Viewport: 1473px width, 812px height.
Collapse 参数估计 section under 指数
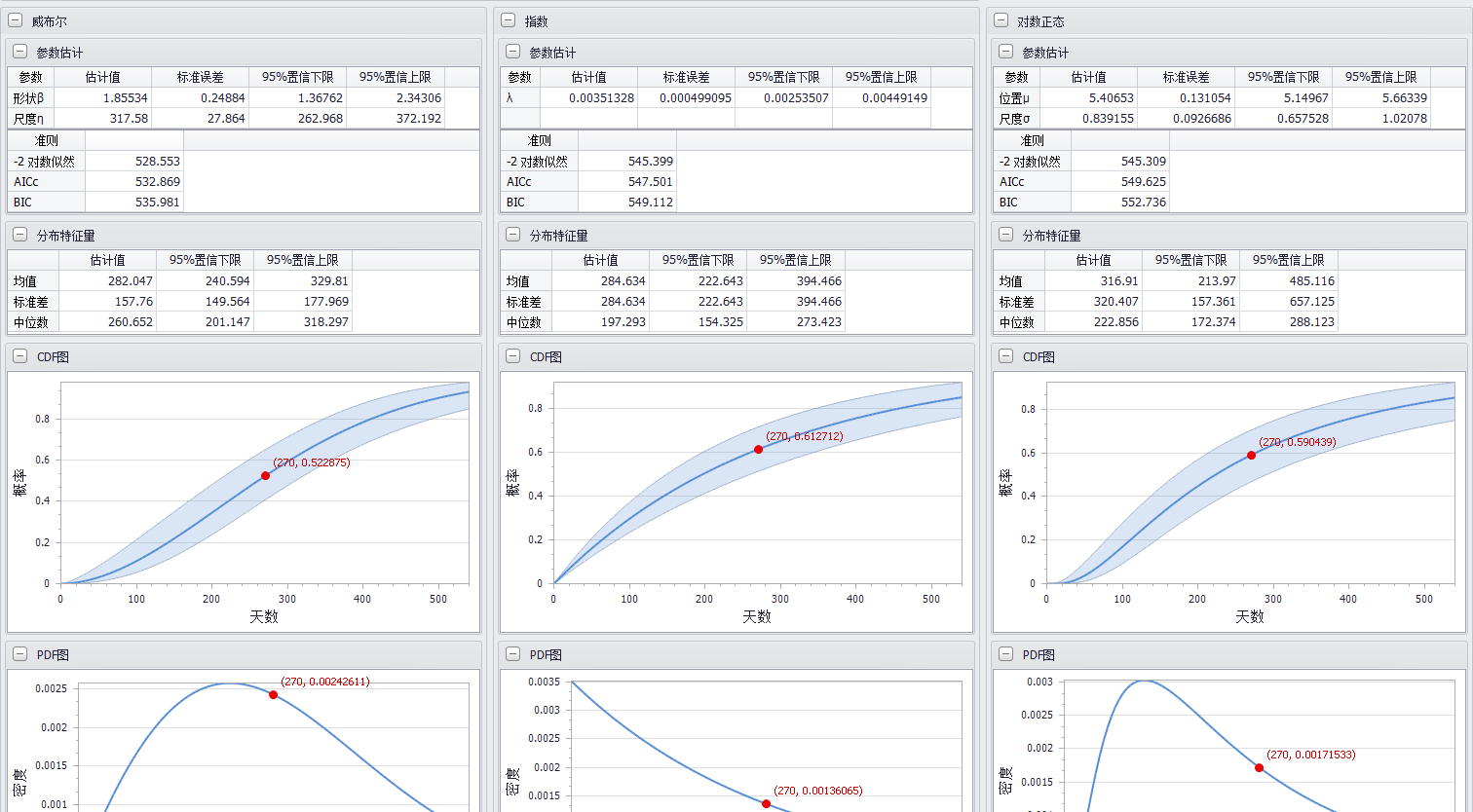click(512, 53)
